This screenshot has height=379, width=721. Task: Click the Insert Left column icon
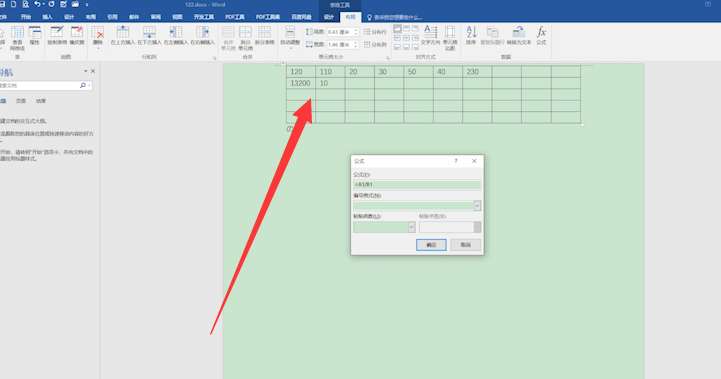point(176,35)
